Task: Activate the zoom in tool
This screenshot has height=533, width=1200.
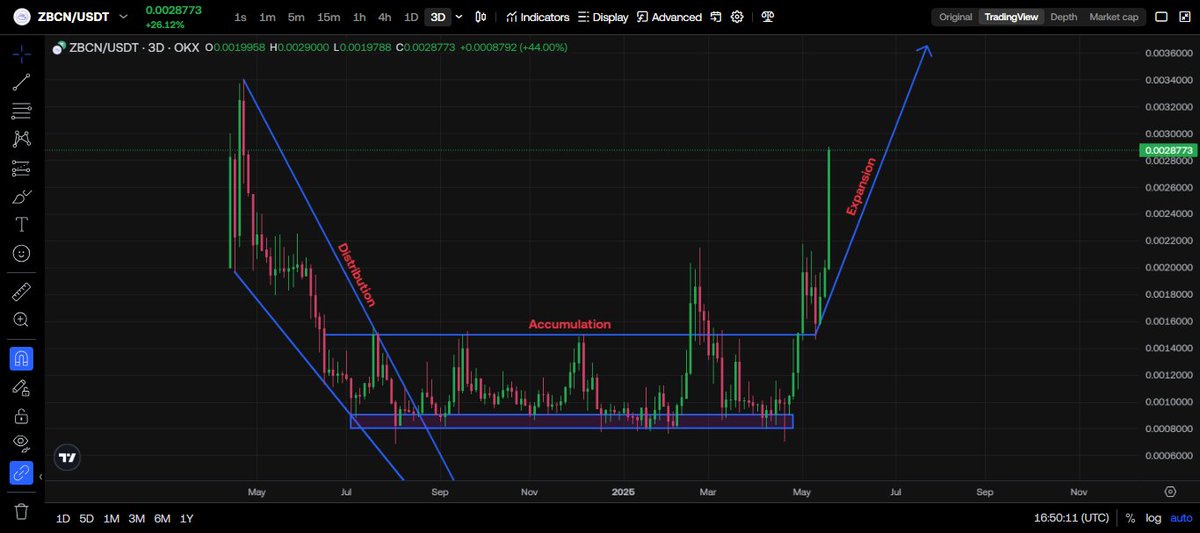Action: pos(21,320)
